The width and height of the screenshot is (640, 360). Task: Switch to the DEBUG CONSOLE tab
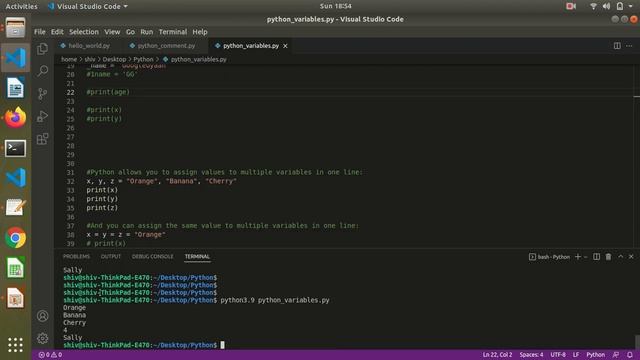coord(153,257)
